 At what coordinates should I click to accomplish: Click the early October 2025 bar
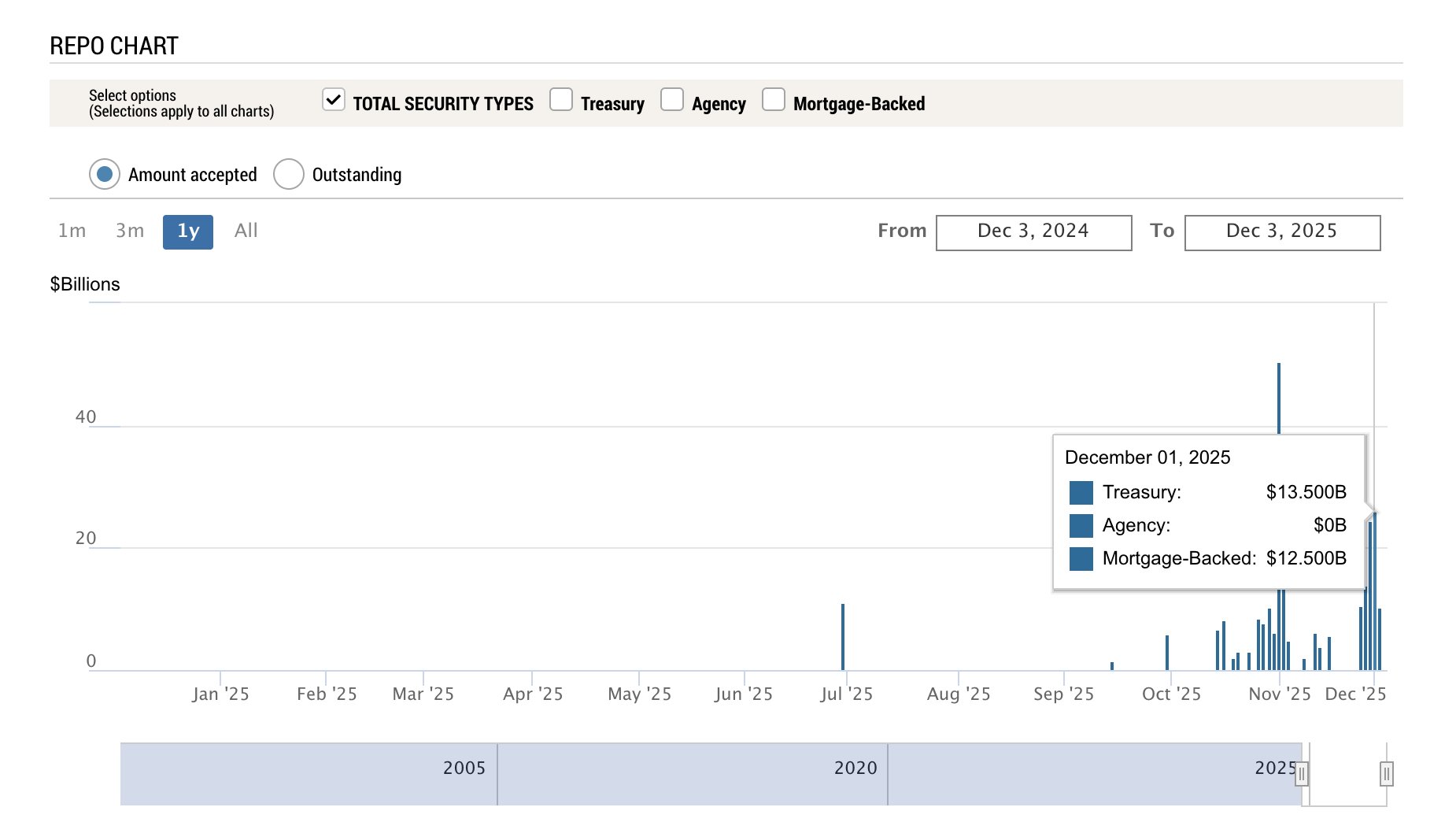[x=1167, y=652]
